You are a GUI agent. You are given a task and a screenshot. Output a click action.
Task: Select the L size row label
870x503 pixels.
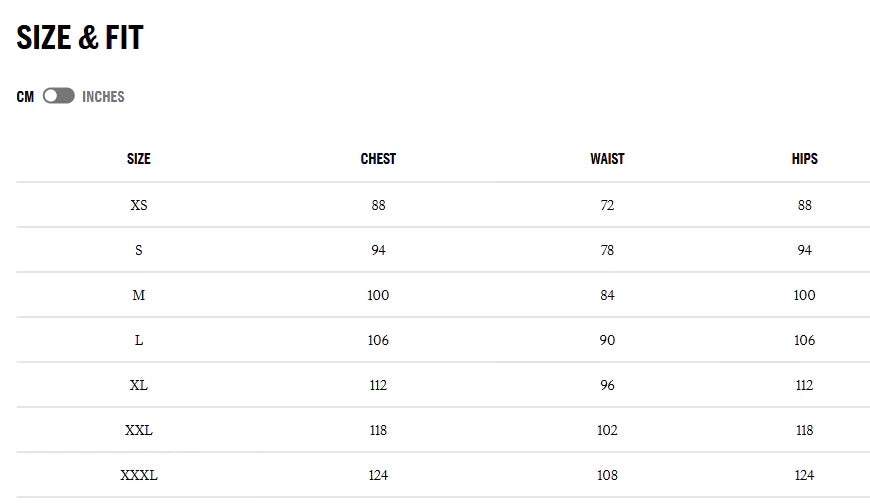139,340
